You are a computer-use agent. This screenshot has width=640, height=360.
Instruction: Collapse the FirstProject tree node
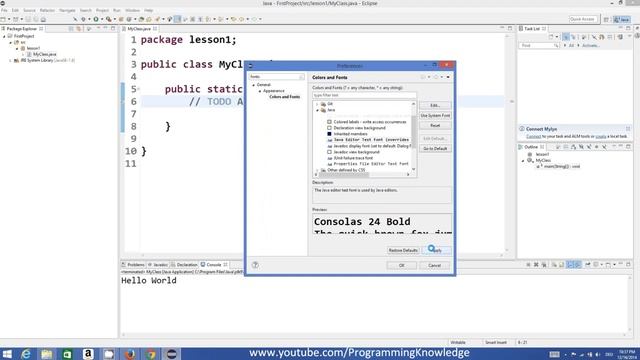coord(4,36)
